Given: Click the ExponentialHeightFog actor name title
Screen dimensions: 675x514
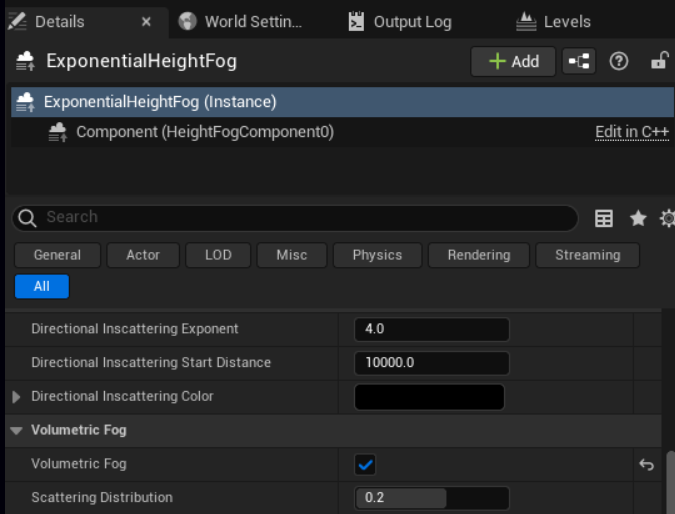Looking at the screenshot, I should (142, 61).
